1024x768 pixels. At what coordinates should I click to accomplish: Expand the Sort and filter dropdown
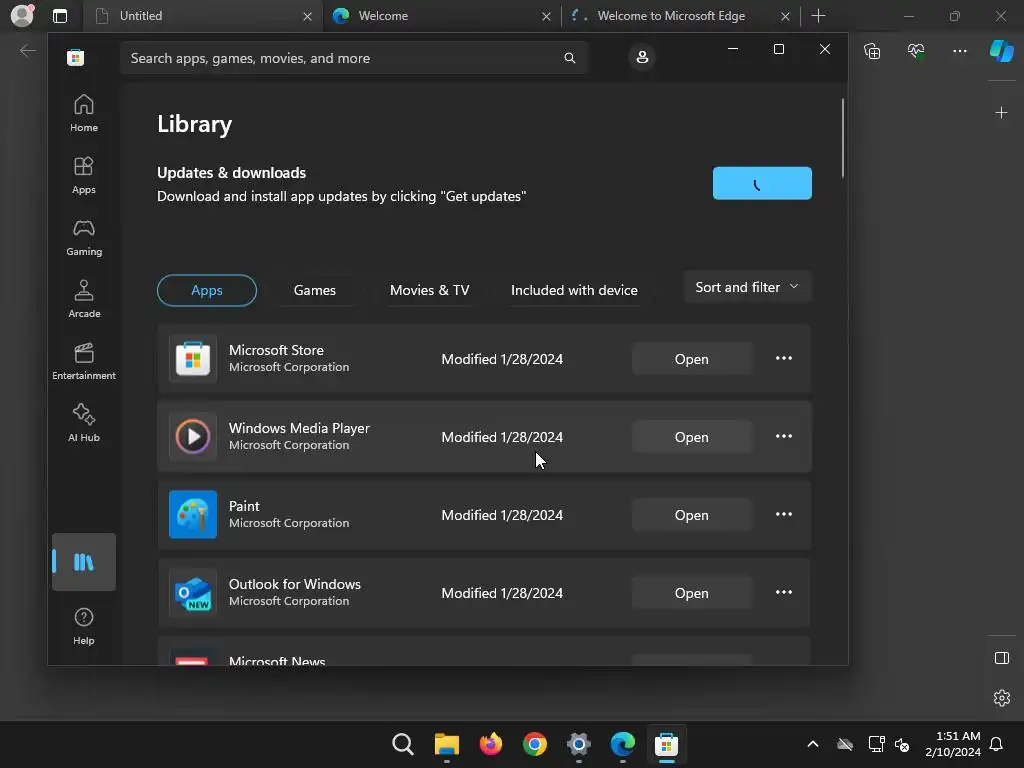747,287
